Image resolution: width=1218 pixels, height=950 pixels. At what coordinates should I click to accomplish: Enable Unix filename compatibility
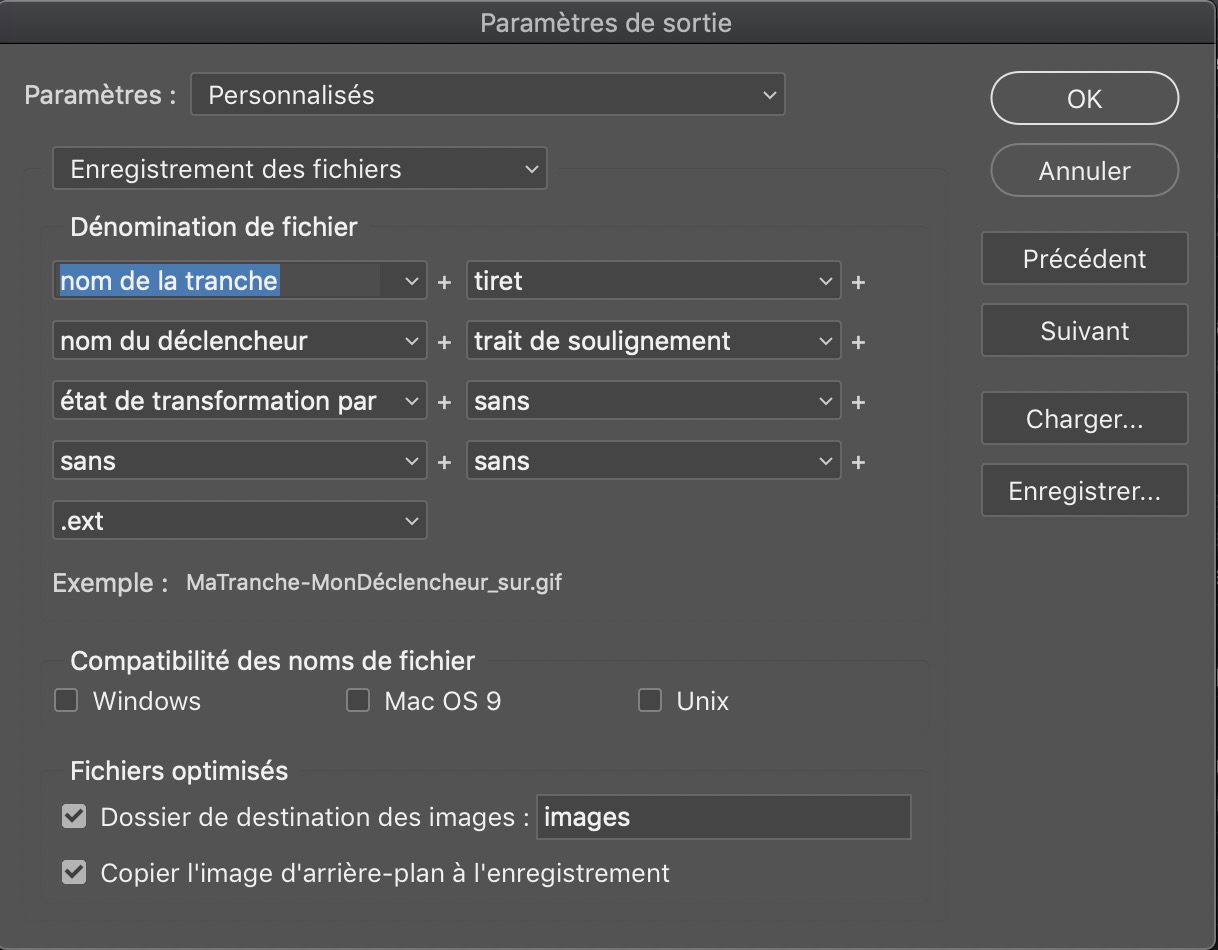pyautogui.click(x=649, y=700)
